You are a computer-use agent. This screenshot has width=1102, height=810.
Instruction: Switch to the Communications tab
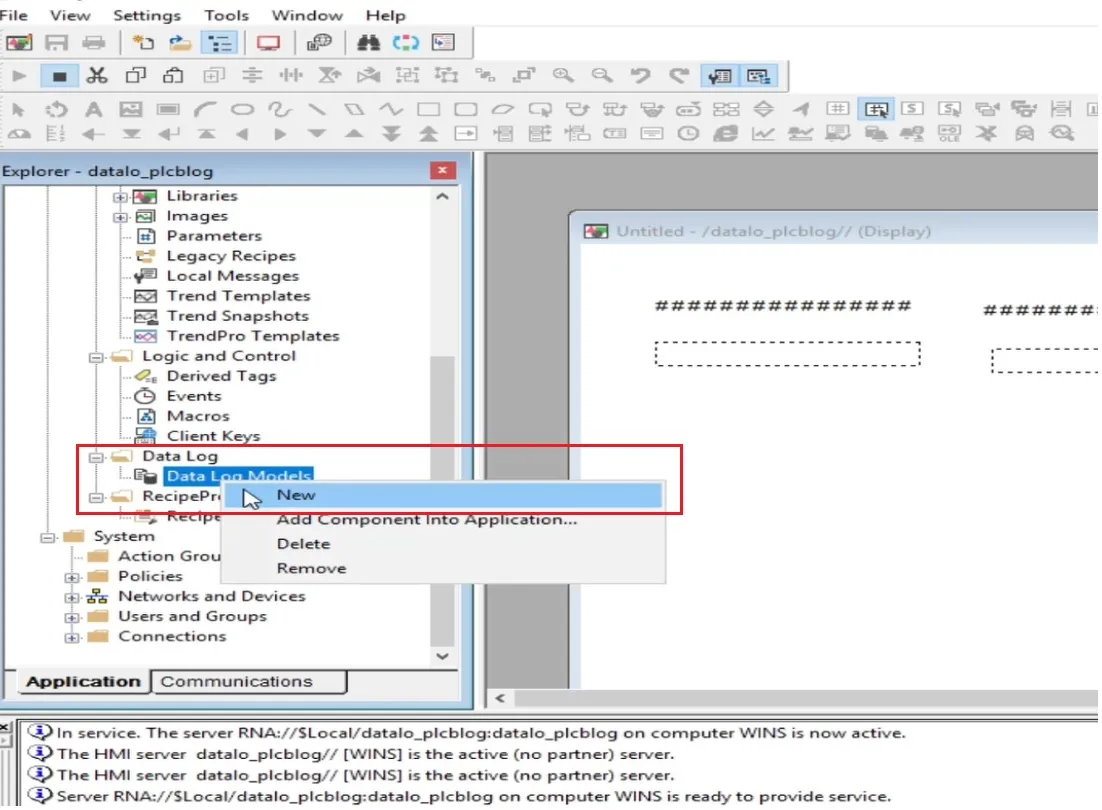click(249, 681)
